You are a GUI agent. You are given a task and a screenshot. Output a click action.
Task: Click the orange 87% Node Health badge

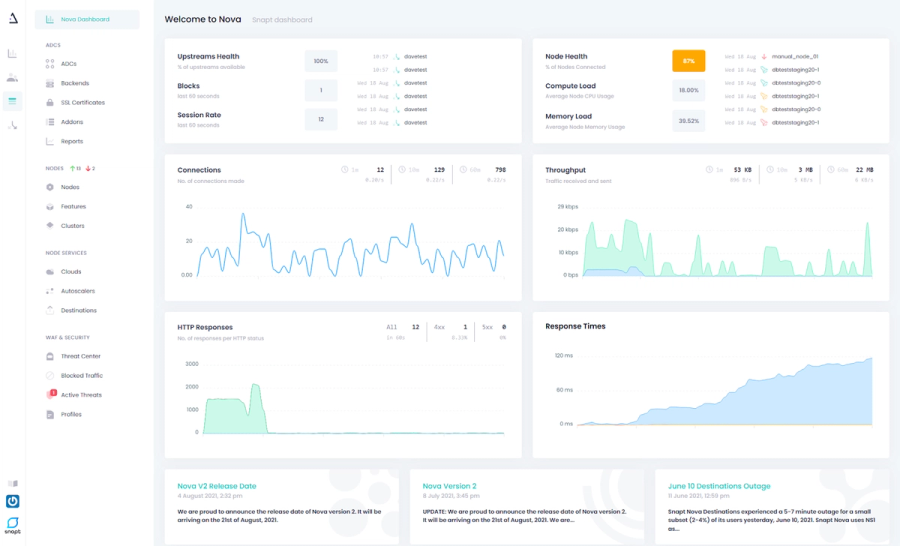point(689,61)
